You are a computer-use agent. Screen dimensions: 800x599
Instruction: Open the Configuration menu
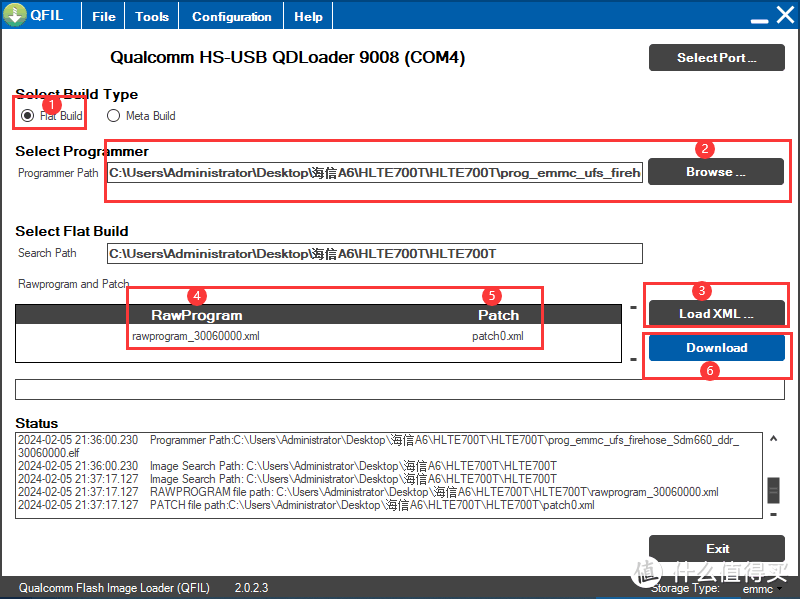coord(231,17)
